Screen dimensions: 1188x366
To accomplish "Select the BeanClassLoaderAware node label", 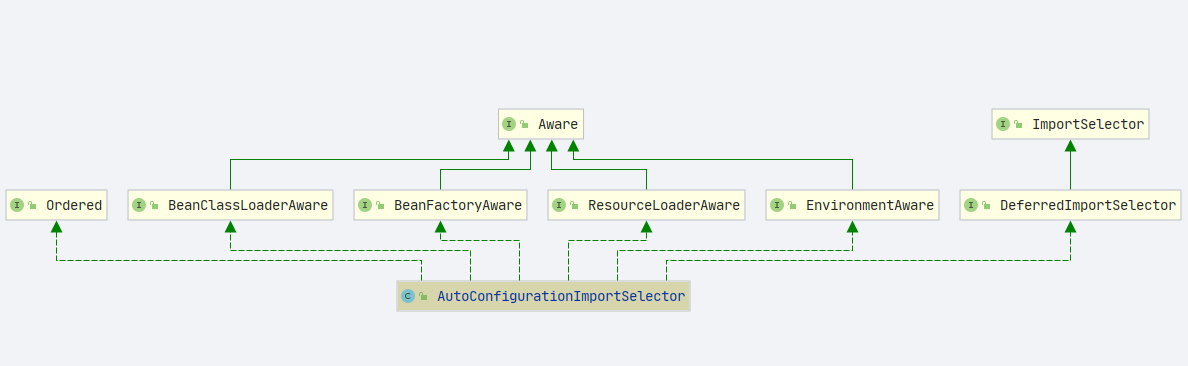I will [x=248, y=205].
